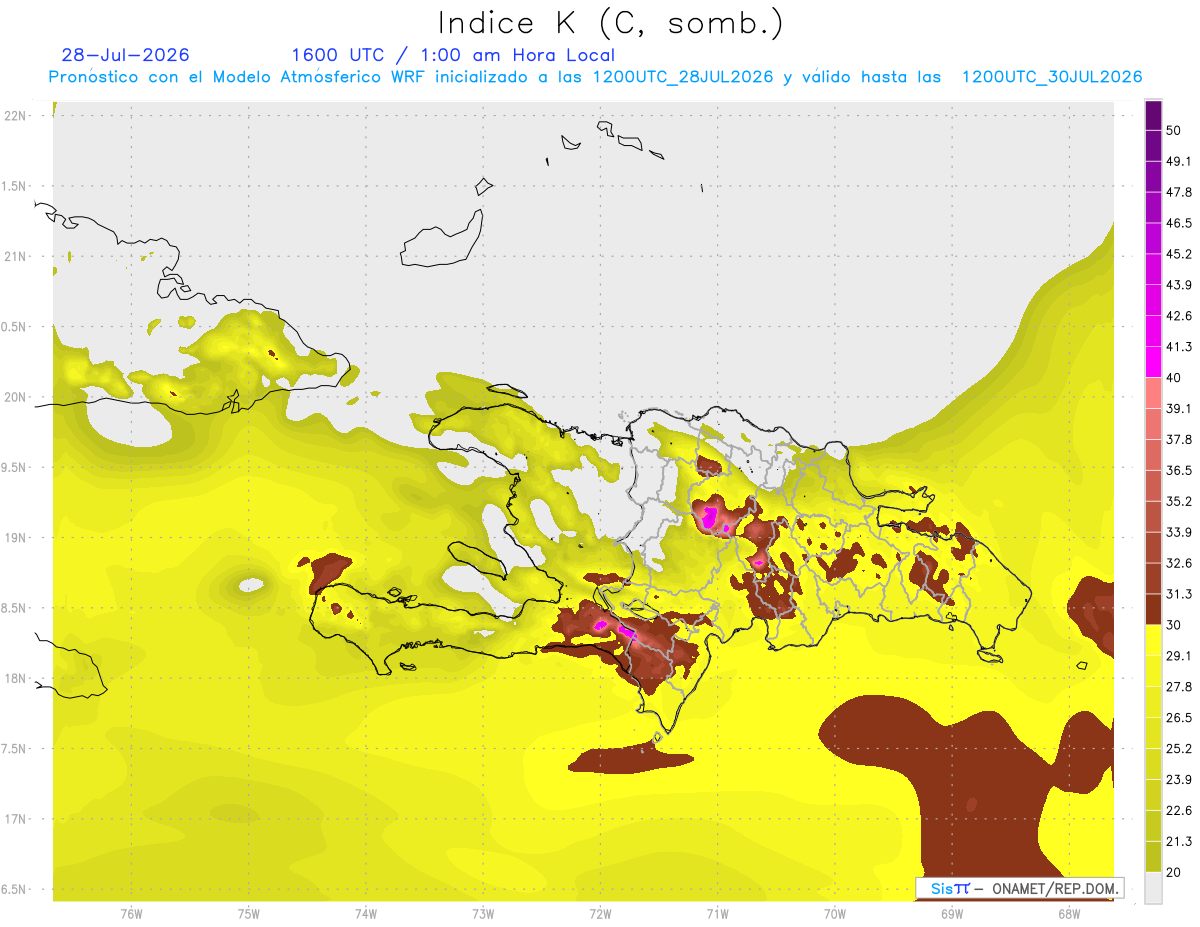Click the longitude axis label "76W"
Viewport: 1200px width, 927px height.
point(131,914)
